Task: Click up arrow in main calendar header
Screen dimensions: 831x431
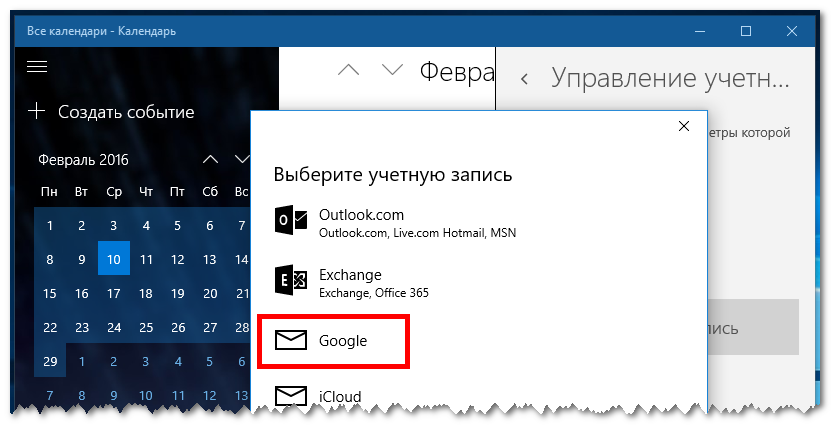Action: coord(348,70)
